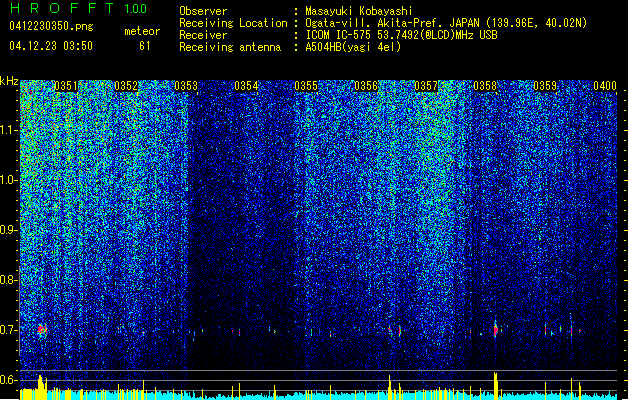Click the 'Receiving antenna' field label
This screenshot has width=629, height=400.
point(230,47)
